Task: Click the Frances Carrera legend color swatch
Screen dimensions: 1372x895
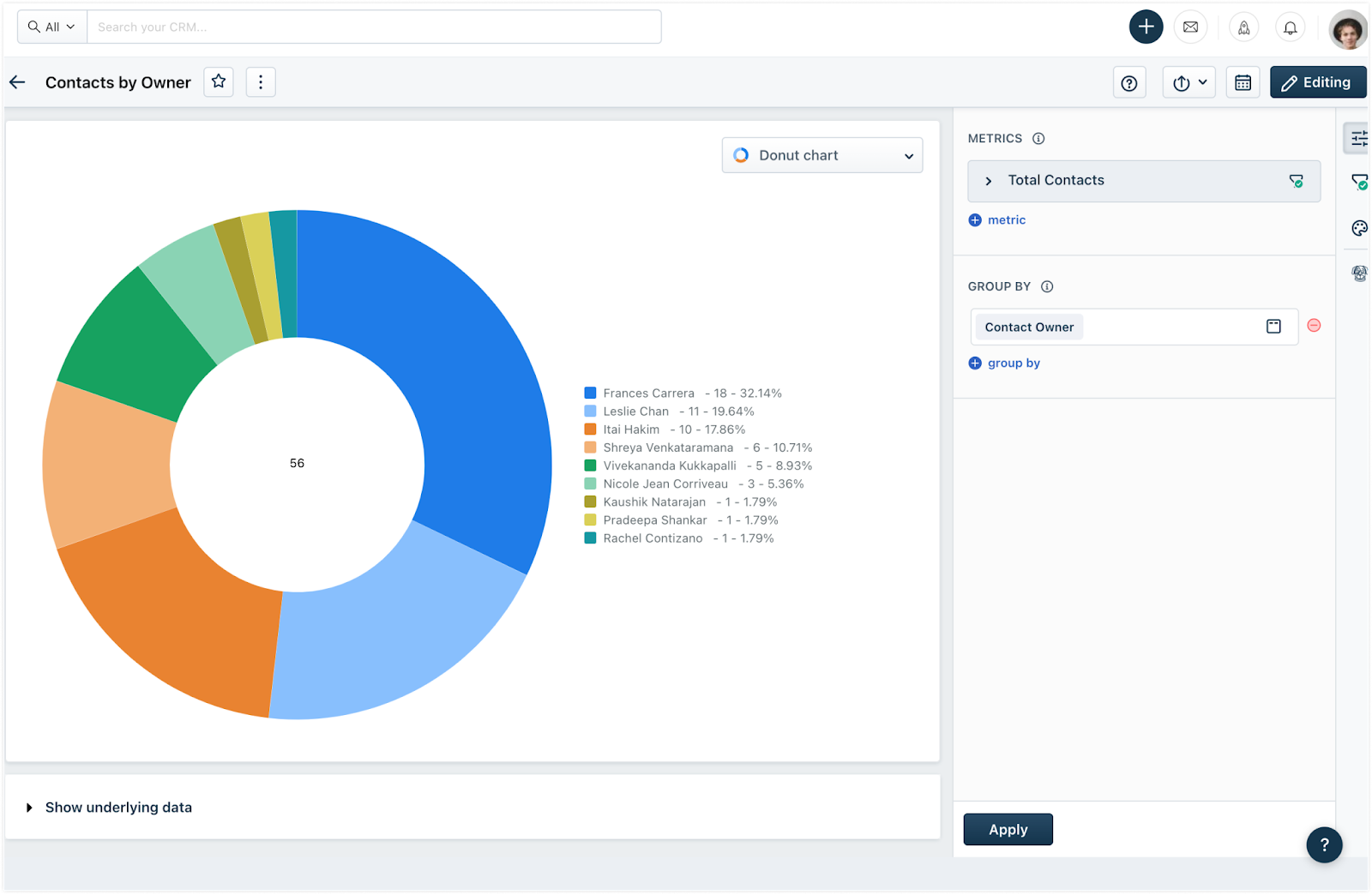Action: tap(590, 392)
